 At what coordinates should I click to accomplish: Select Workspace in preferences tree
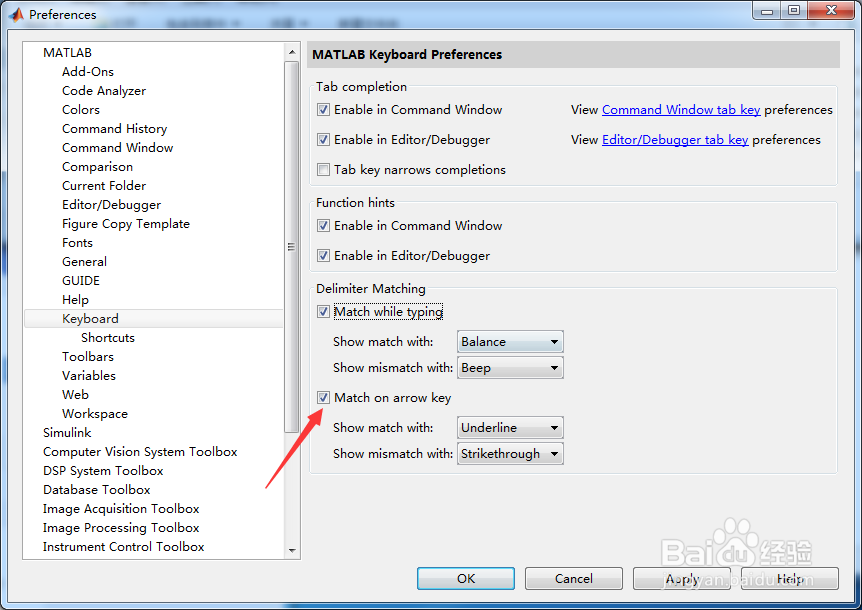pyautogui.click(x=95, y=414)
